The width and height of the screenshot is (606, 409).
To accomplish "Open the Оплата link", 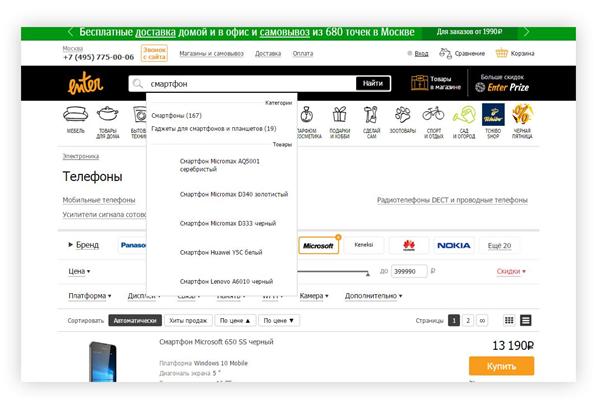I will pyautogui.click(x=303, y=53).
